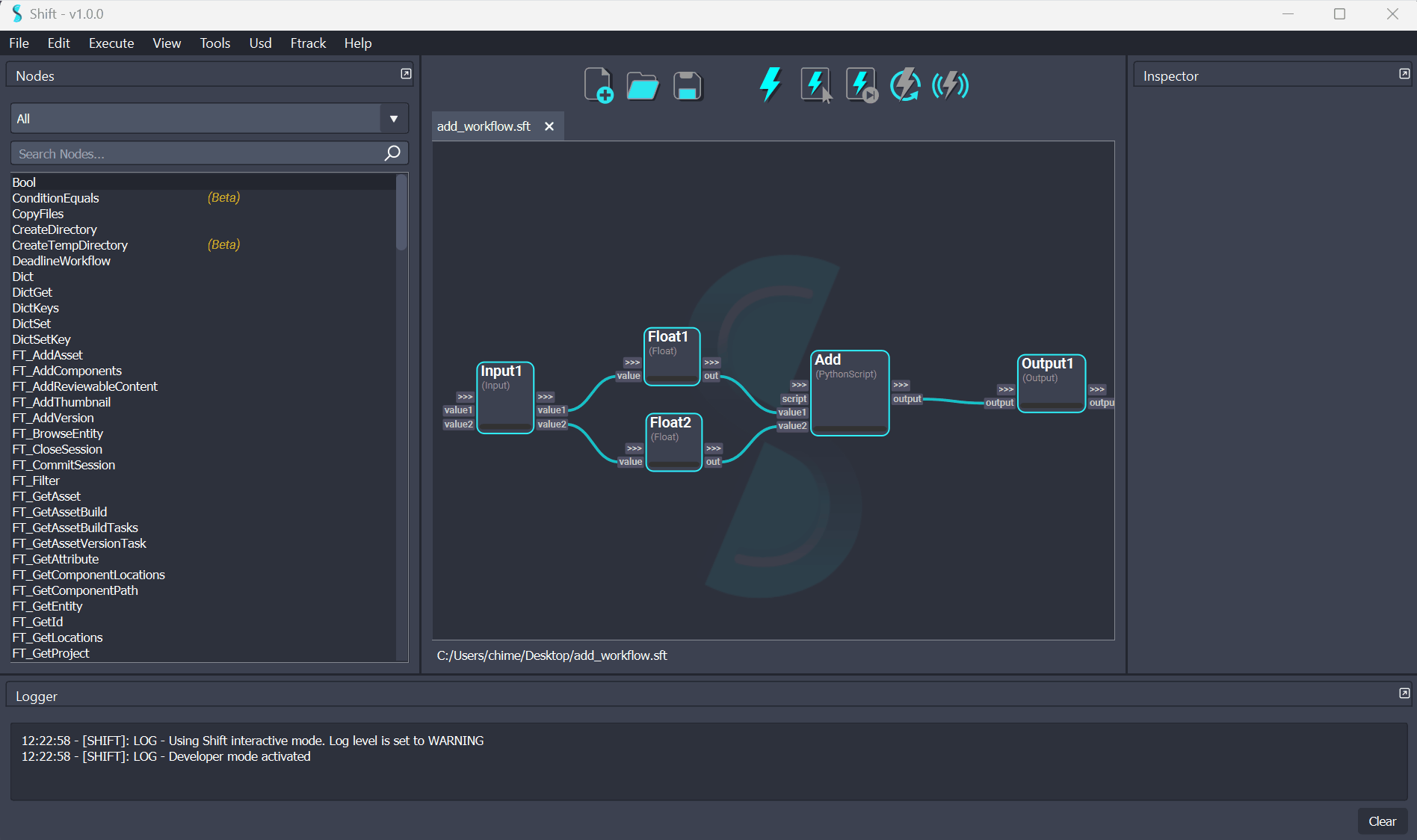Undock the Inspector panel

tap(1404, 74)
